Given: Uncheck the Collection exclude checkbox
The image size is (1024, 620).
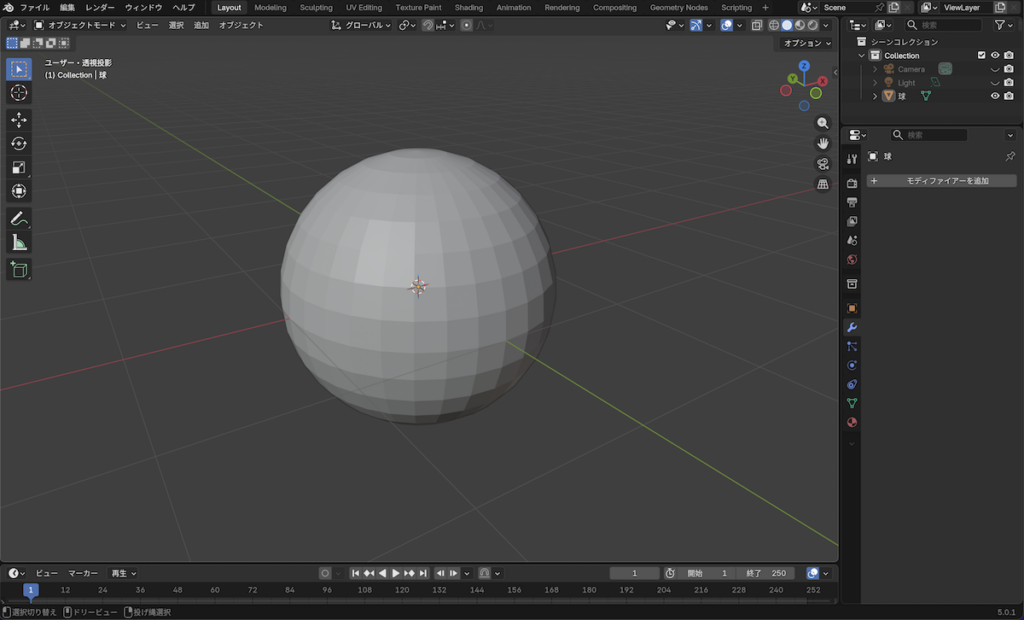Looking at the screenshot, I should pos(981,56).
